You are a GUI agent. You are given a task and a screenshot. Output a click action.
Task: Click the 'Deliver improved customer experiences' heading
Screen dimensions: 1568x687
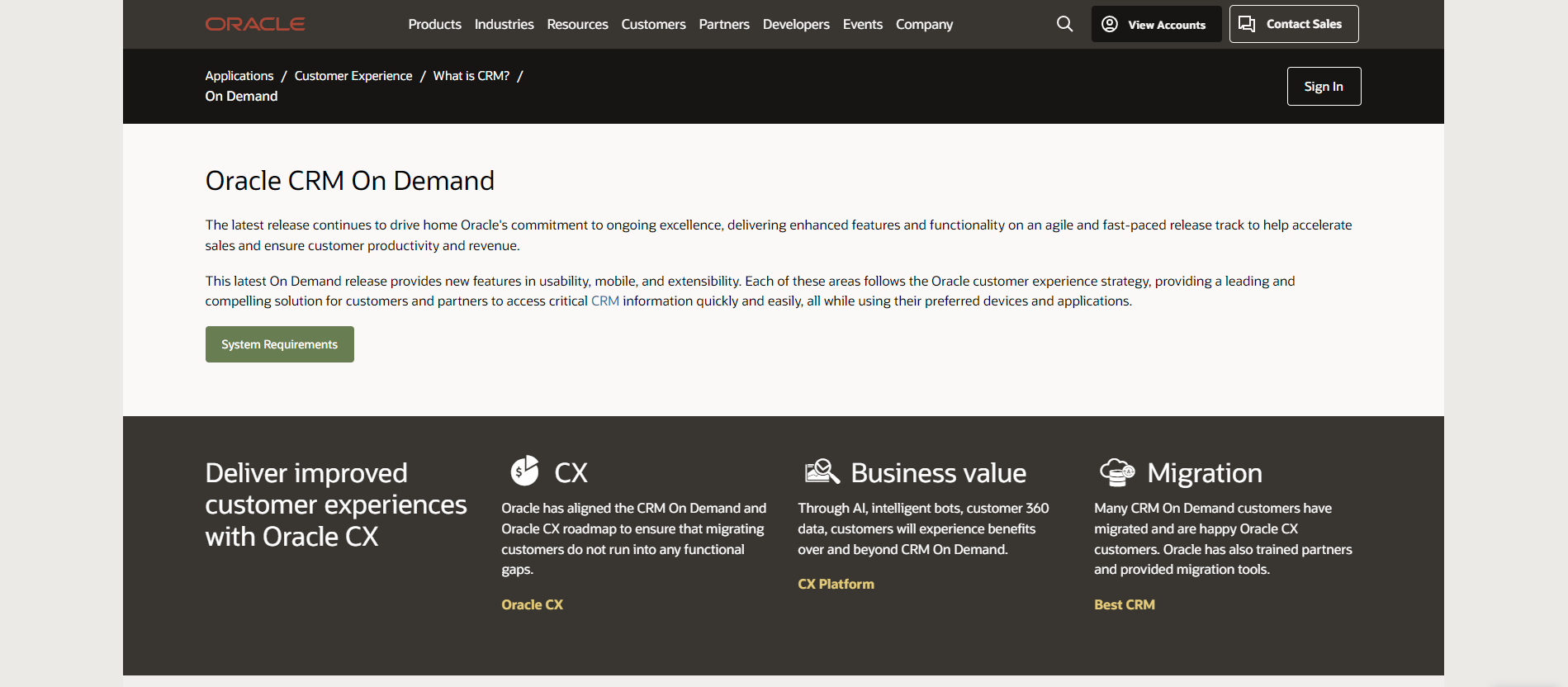coord(336,504)
